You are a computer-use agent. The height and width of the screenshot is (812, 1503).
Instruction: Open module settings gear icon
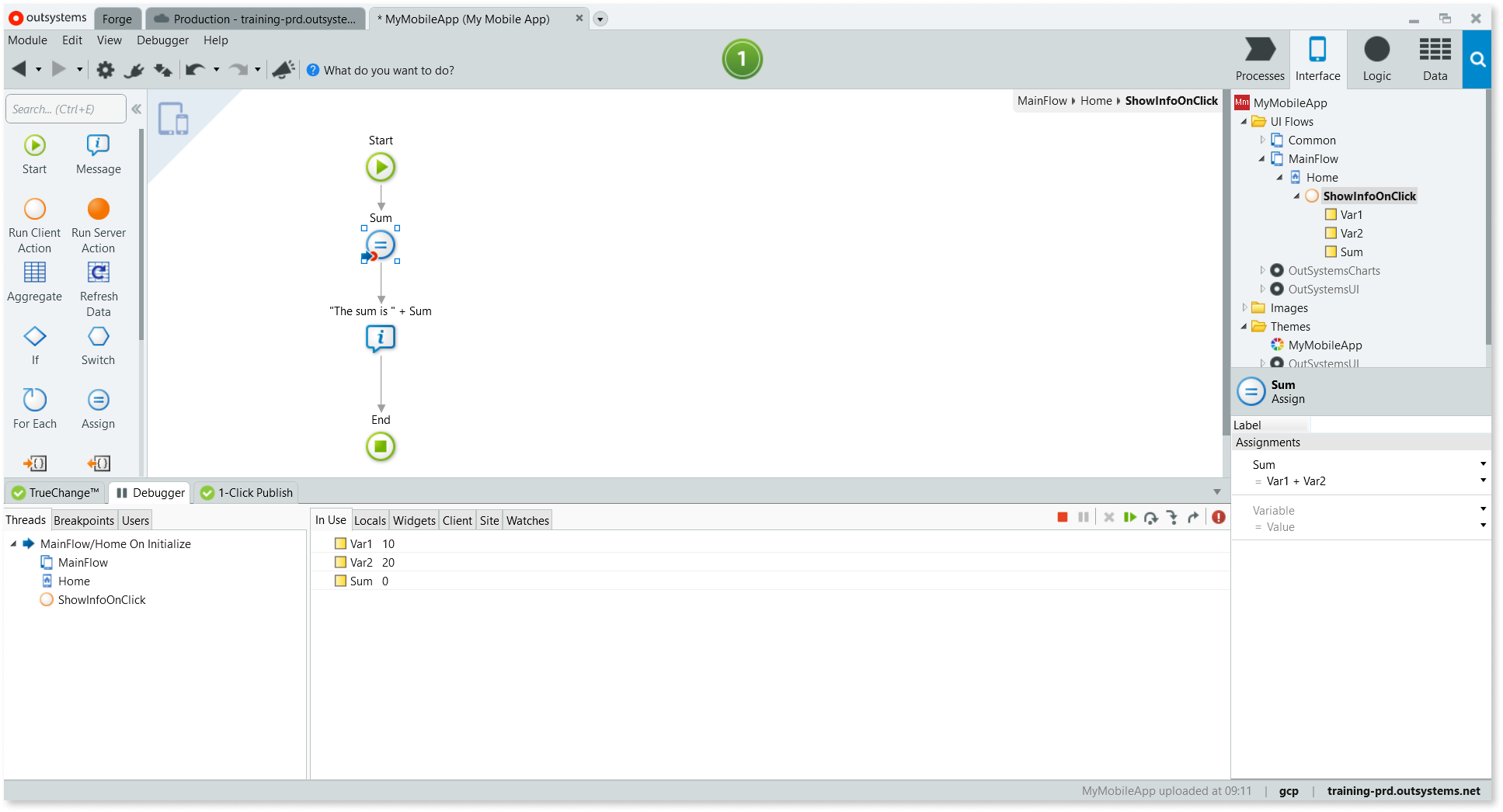[x=105, y=70]
